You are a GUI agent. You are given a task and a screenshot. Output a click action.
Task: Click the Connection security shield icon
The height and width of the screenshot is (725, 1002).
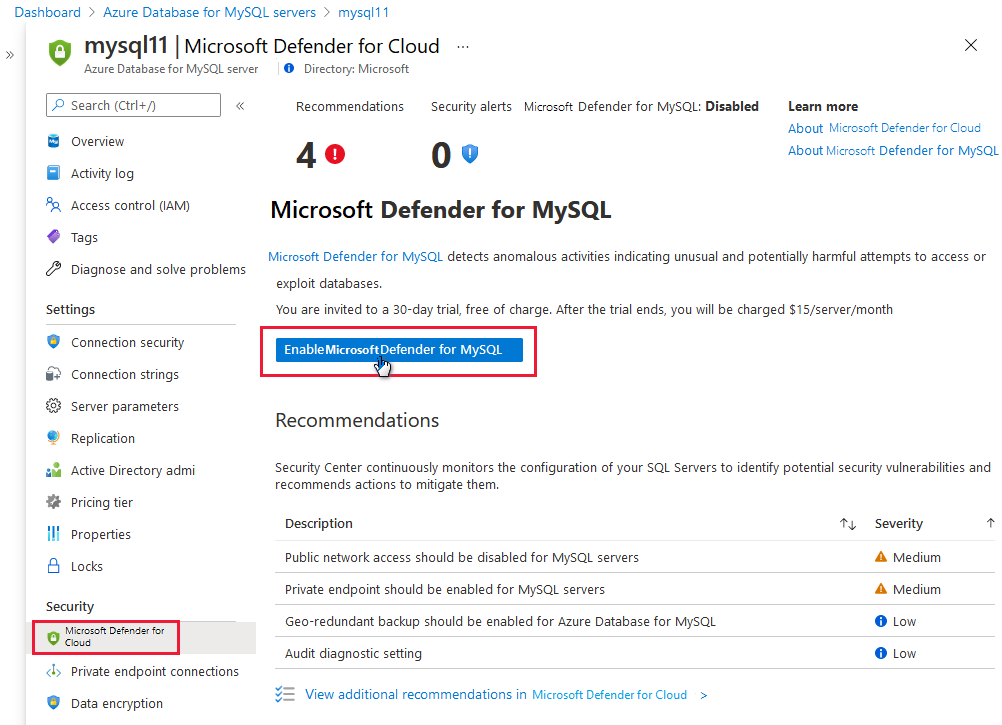54,343
